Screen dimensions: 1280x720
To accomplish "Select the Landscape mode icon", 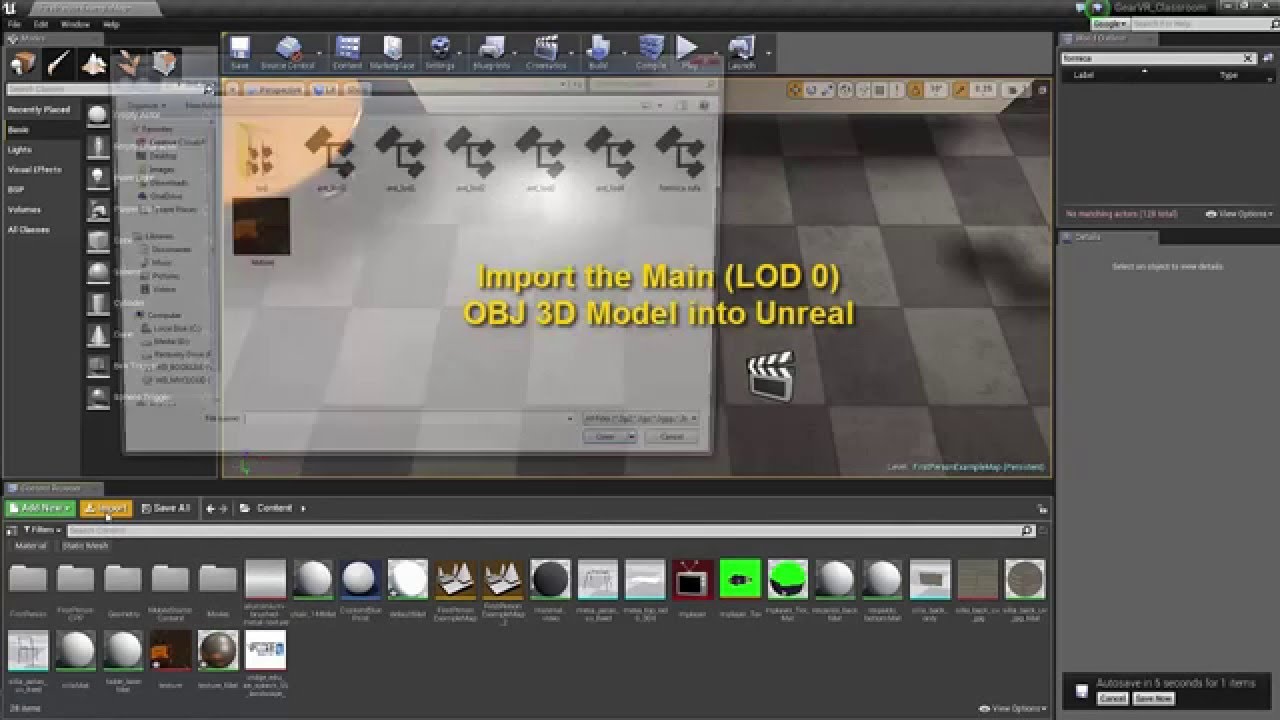I will pyautogui.click(x=94, y=64).
